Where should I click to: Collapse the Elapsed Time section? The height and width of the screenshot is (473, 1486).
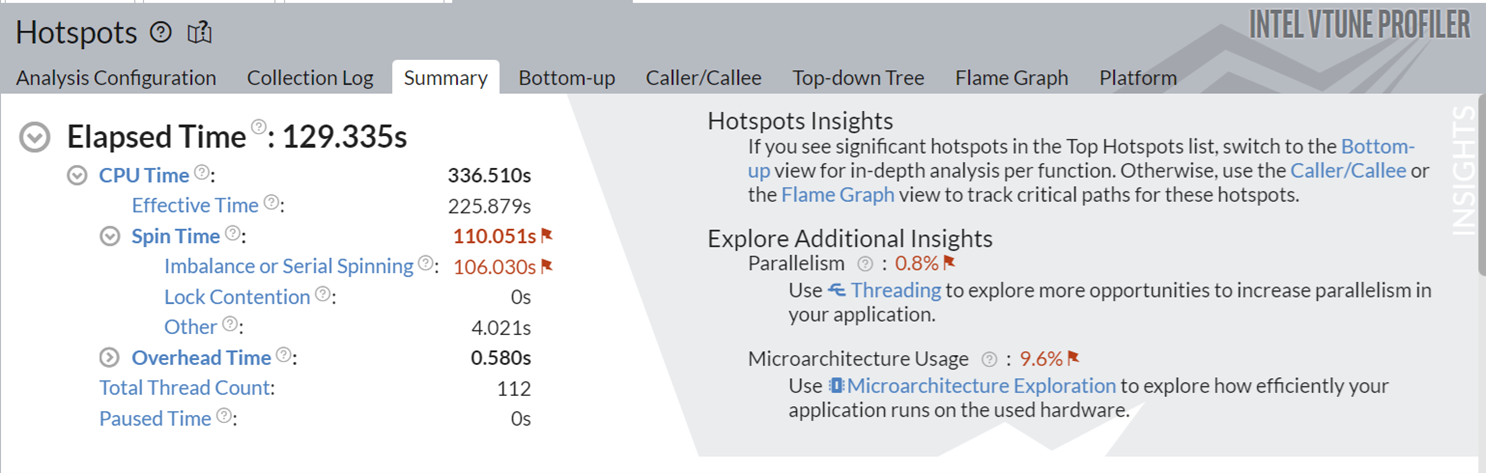[35, 138]
